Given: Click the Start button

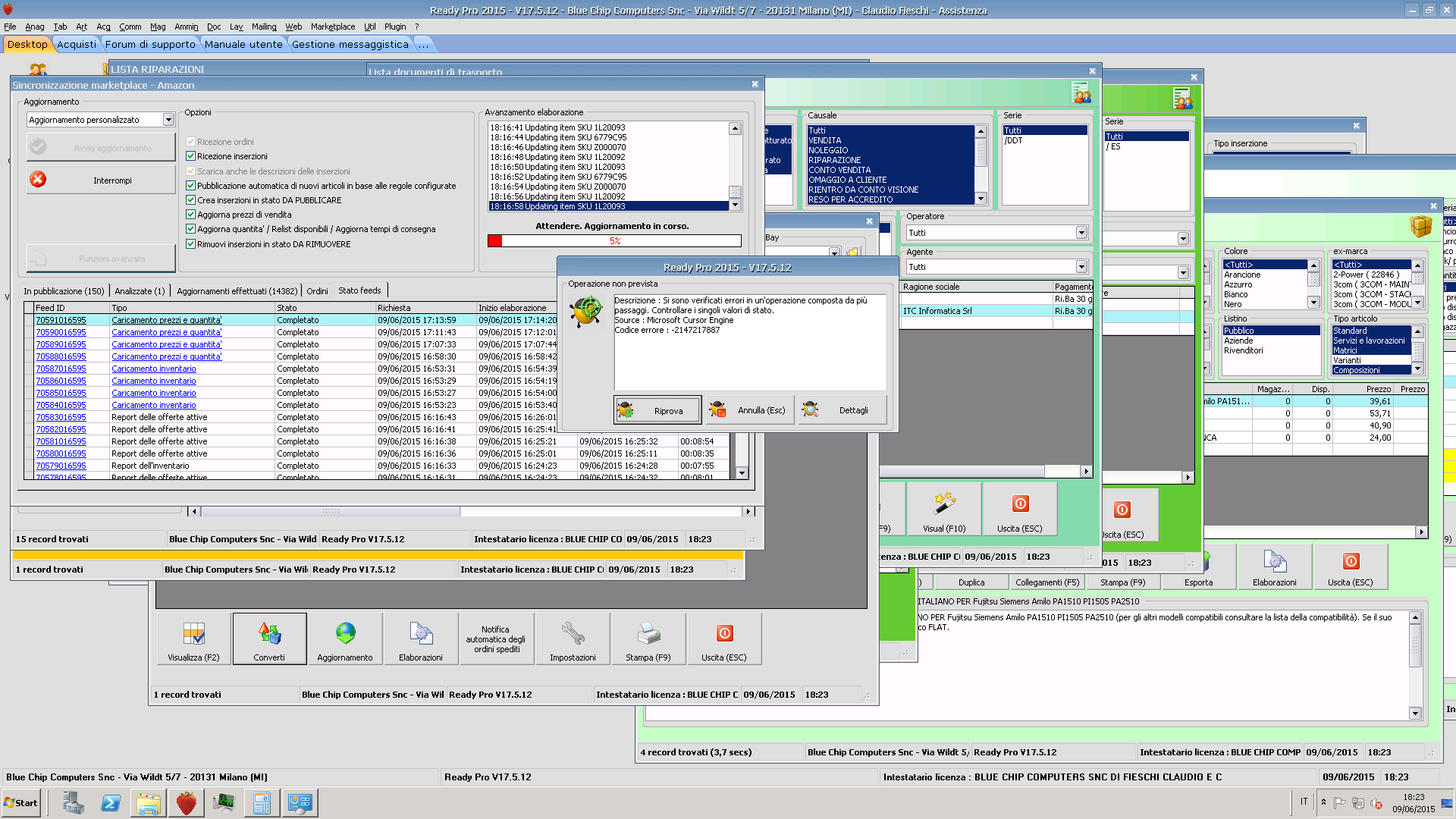Looking at the screenshot, I should coord(20,803).
